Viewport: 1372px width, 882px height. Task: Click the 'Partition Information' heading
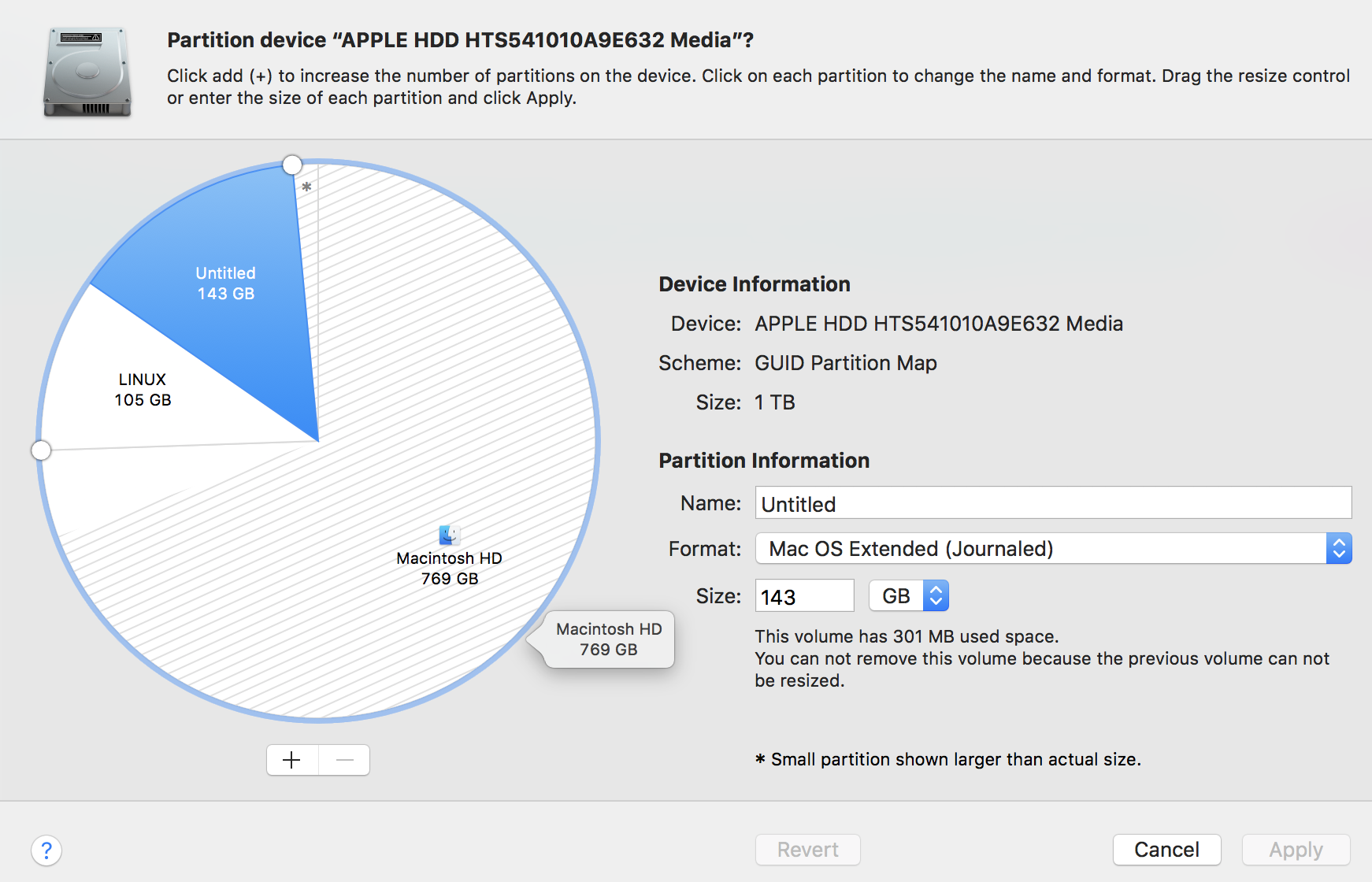click(764, 461)
